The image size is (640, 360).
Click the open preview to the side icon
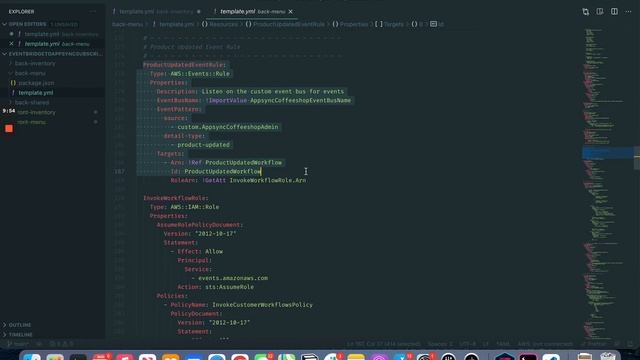click(x=600, y=11)
